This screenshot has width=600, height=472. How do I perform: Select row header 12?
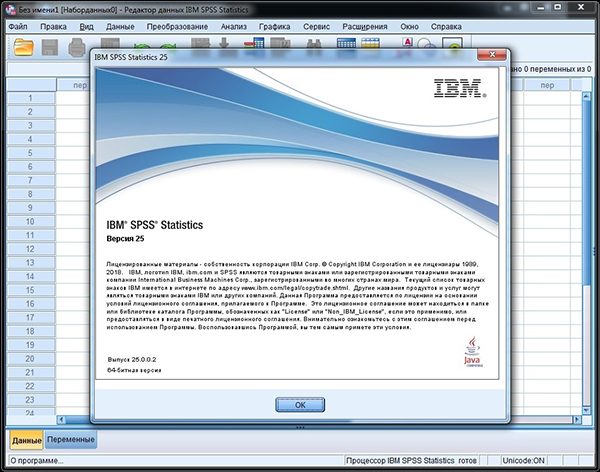[31, 249]
